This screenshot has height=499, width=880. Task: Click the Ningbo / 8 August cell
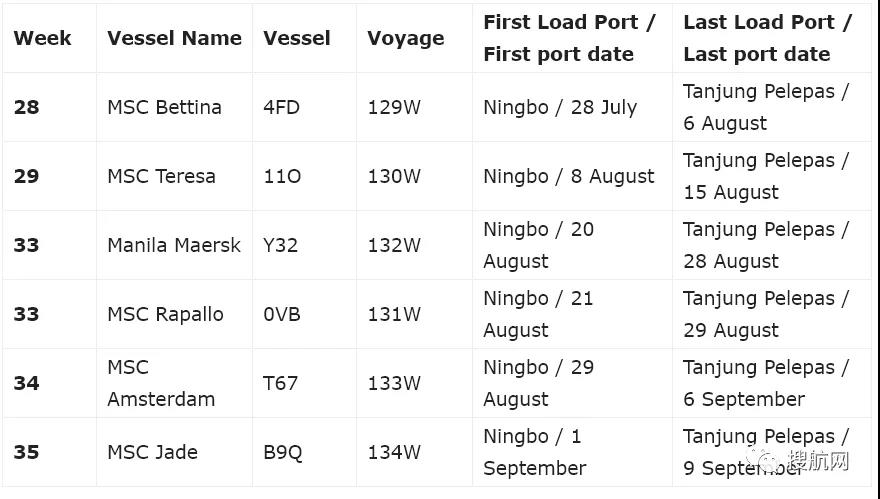pyautogui.click(x=568, y=176)
